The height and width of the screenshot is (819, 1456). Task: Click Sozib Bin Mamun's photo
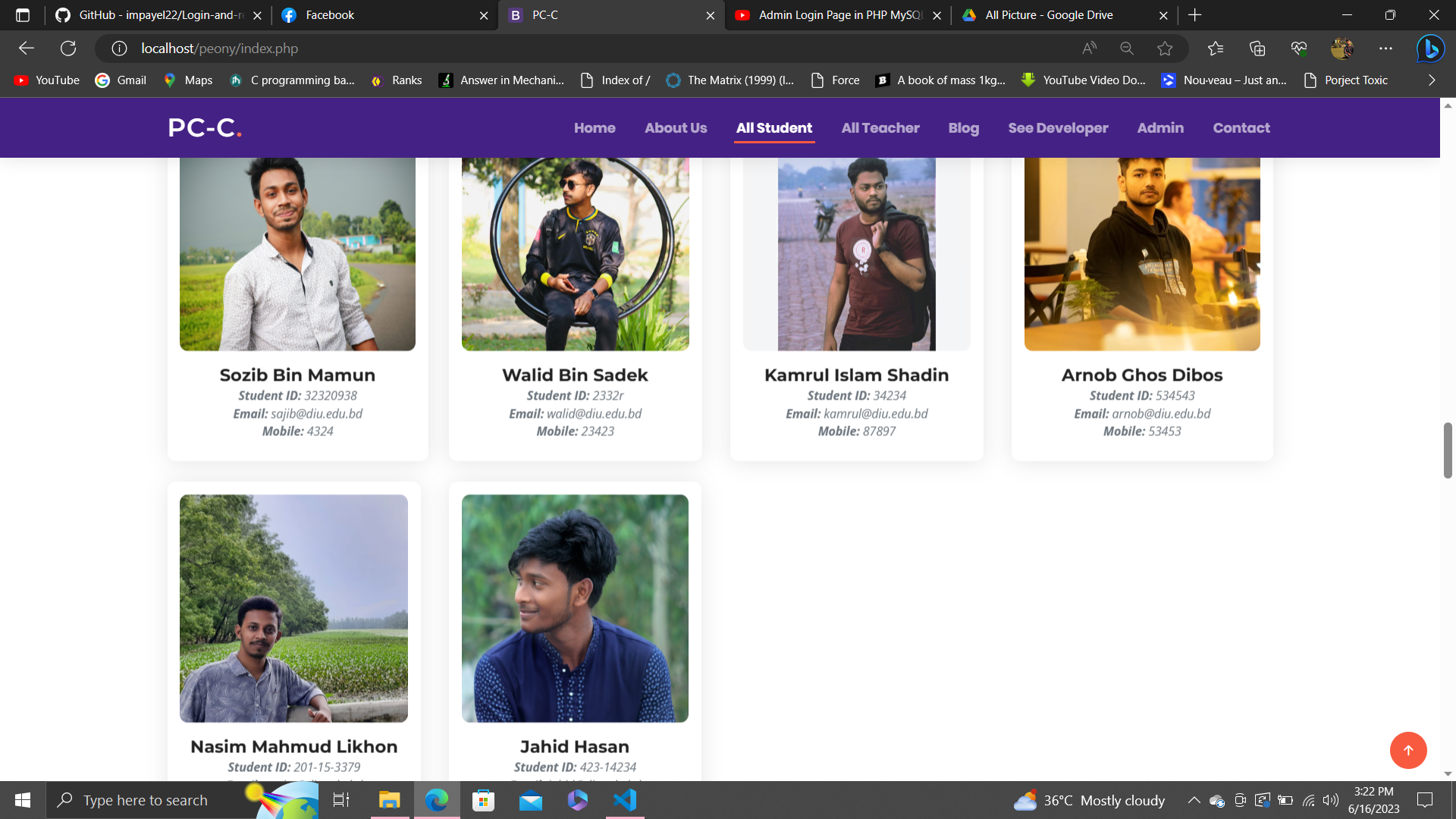(x=297, y=254)
